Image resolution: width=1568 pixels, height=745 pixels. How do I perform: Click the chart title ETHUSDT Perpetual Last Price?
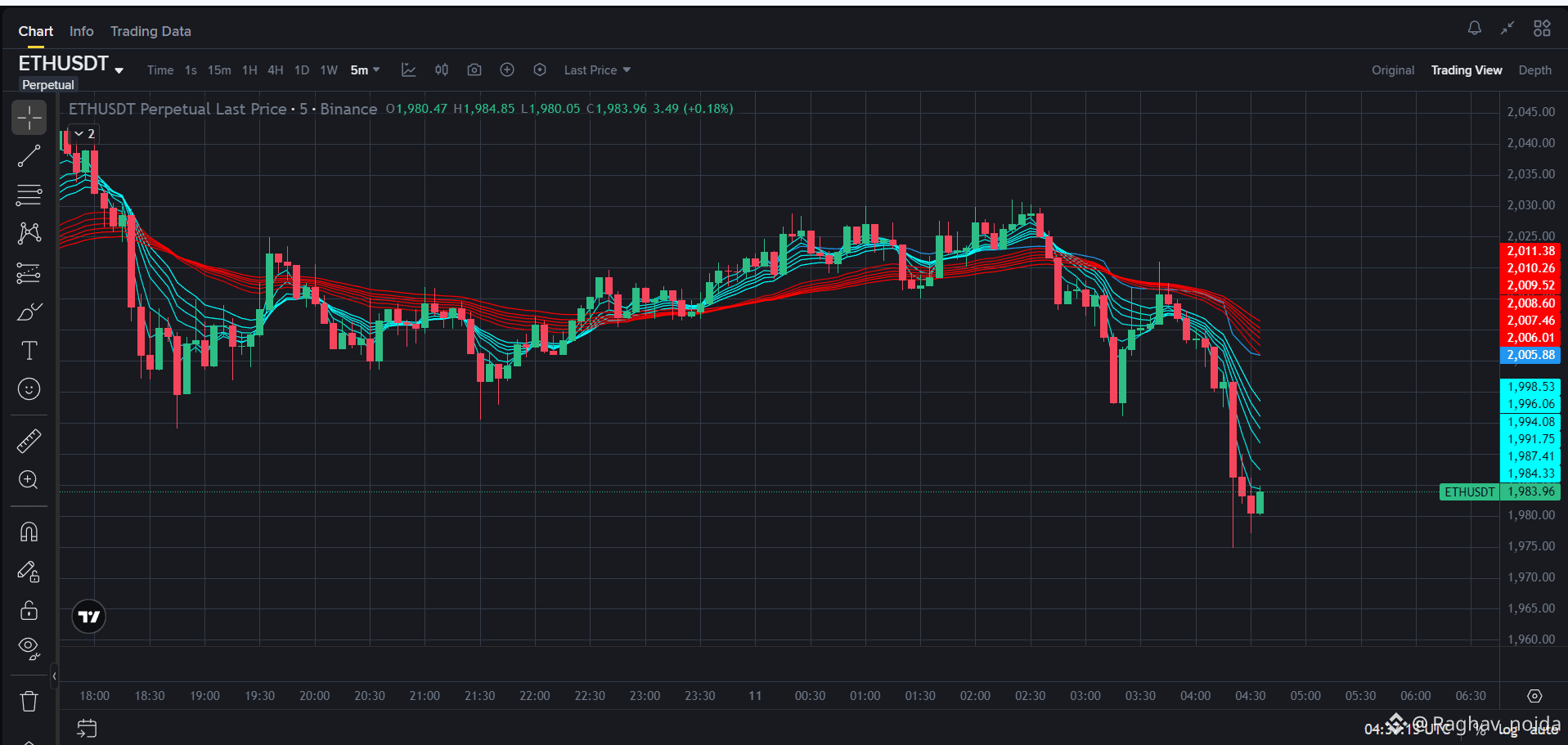pos(177,109)
